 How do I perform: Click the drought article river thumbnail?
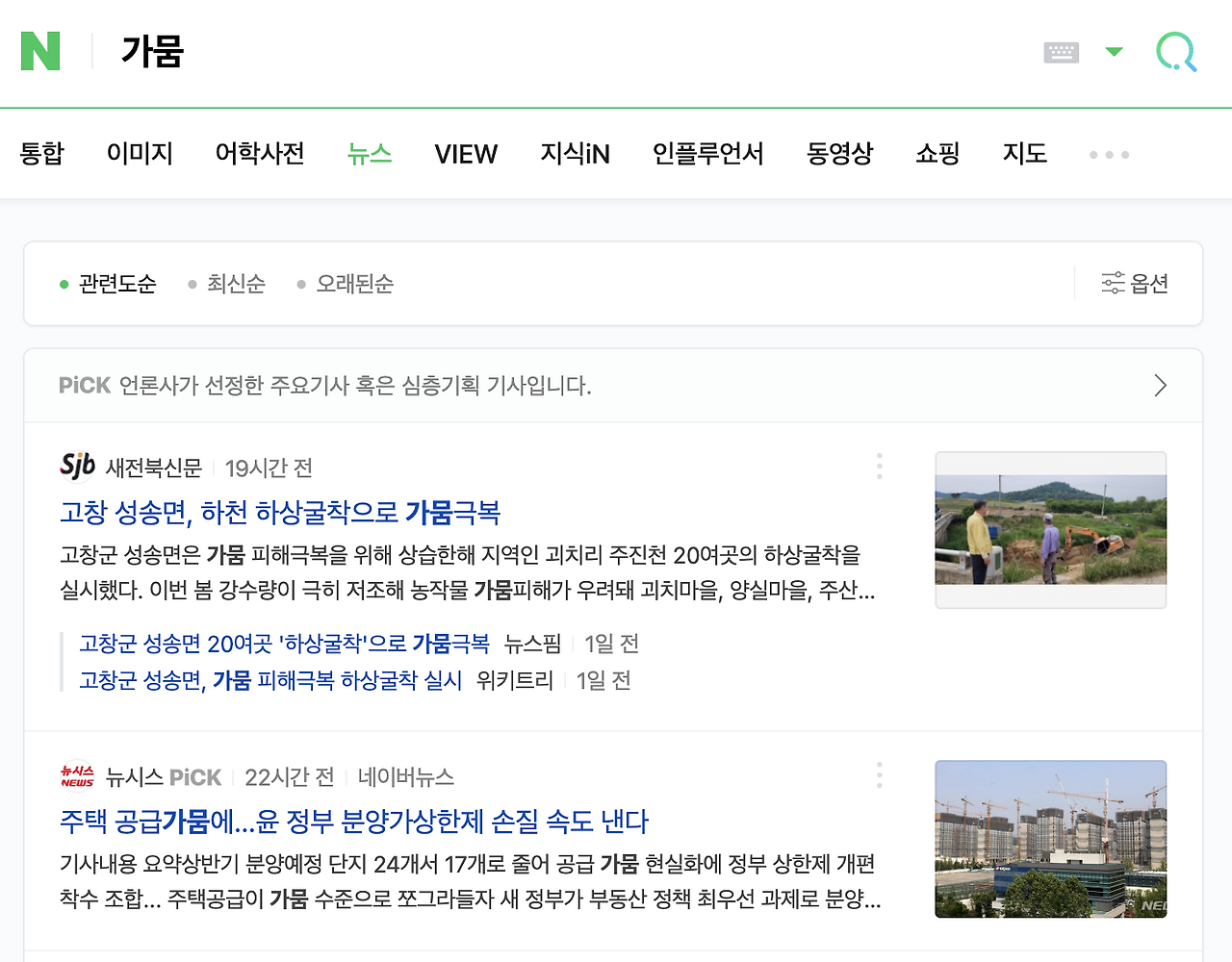(1050, 529)
